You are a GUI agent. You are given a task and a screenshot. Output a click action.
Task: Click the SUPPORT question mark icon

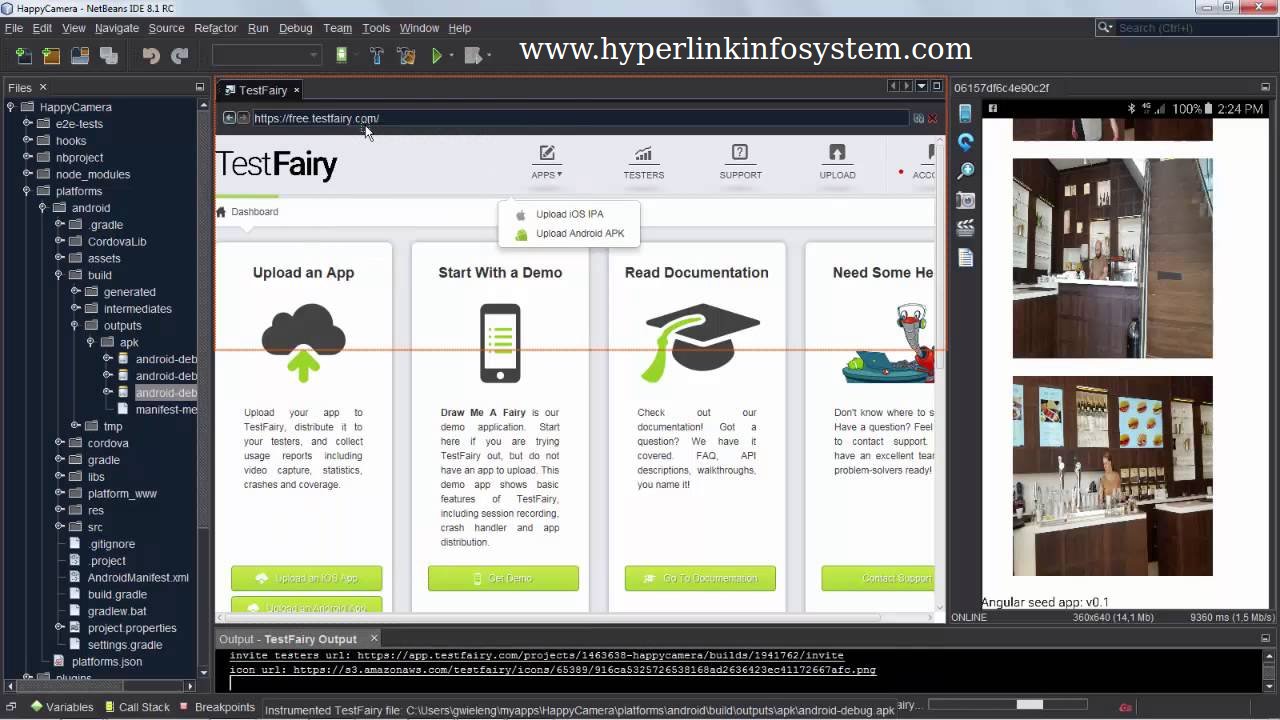pyautogui.click(x=740, y=153)
